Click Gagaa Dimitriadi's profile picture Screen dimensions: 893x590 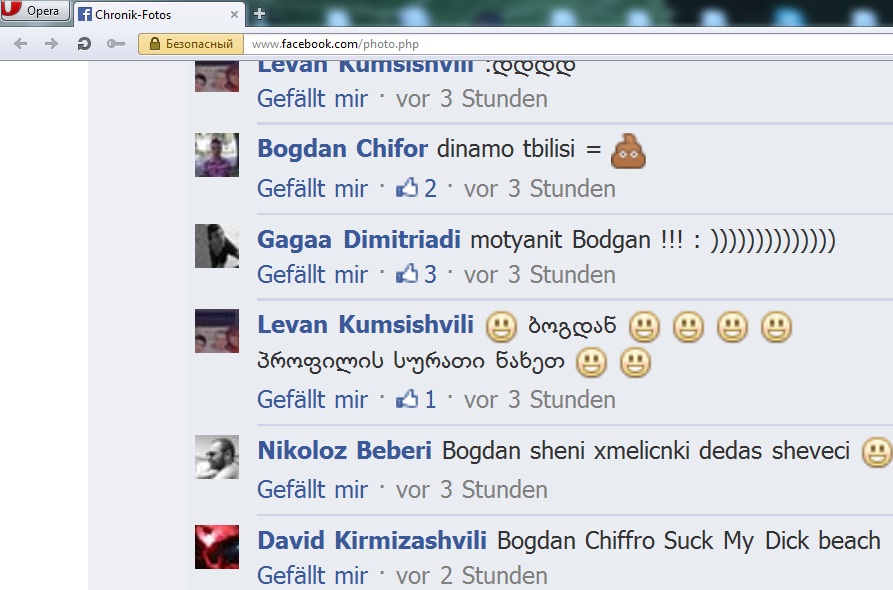(x=217, y=245)
